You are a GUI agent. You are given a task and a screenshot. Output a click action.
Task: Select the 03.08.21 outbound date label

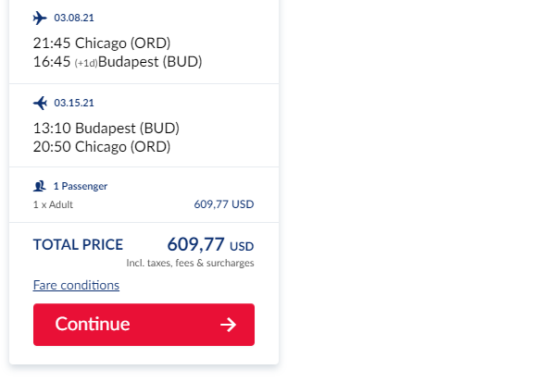click(x=74, y=18)
